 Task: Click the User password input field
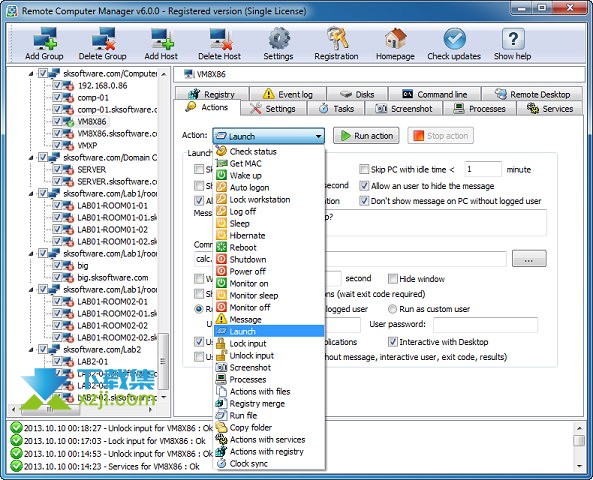point(485,325)
